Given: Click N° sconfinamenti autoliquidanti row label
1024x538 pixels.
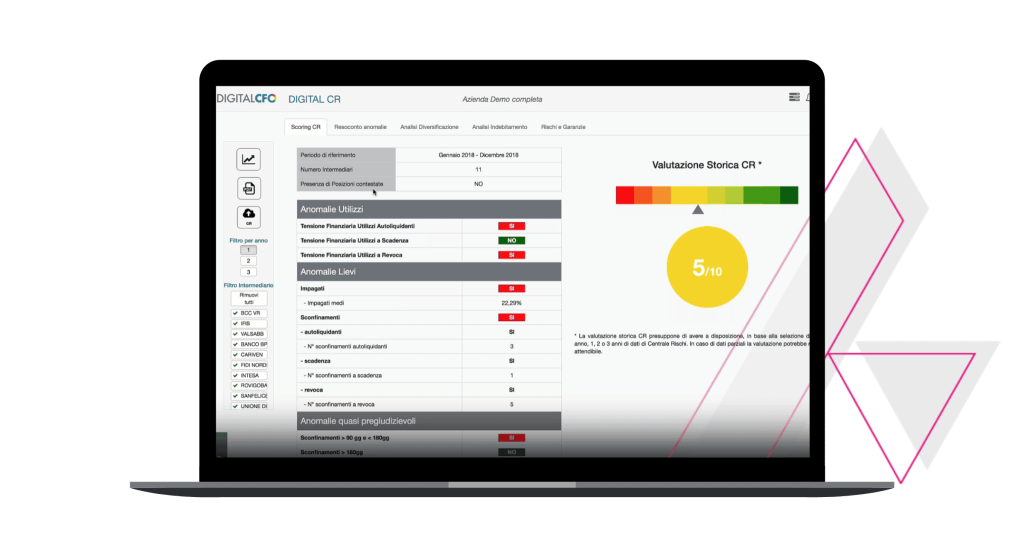Looking at the screenshot, I should 345,347.
